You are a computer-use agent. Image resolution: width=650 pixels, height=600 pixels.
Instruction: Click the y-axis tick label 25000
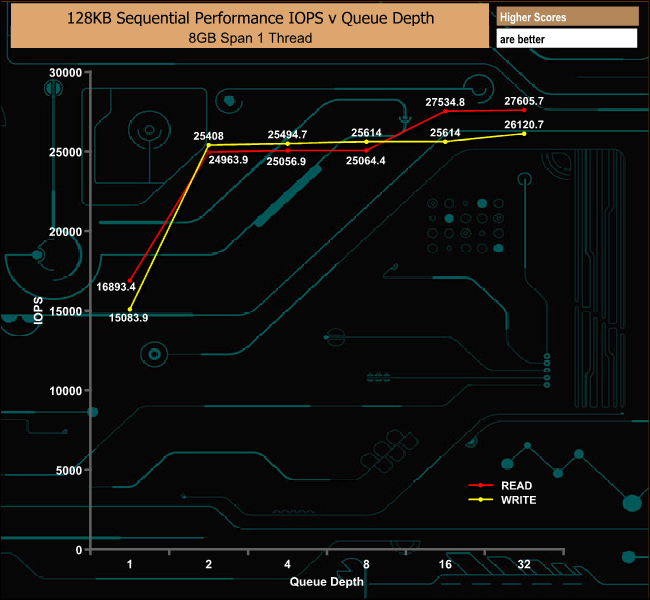pos(65,152)
